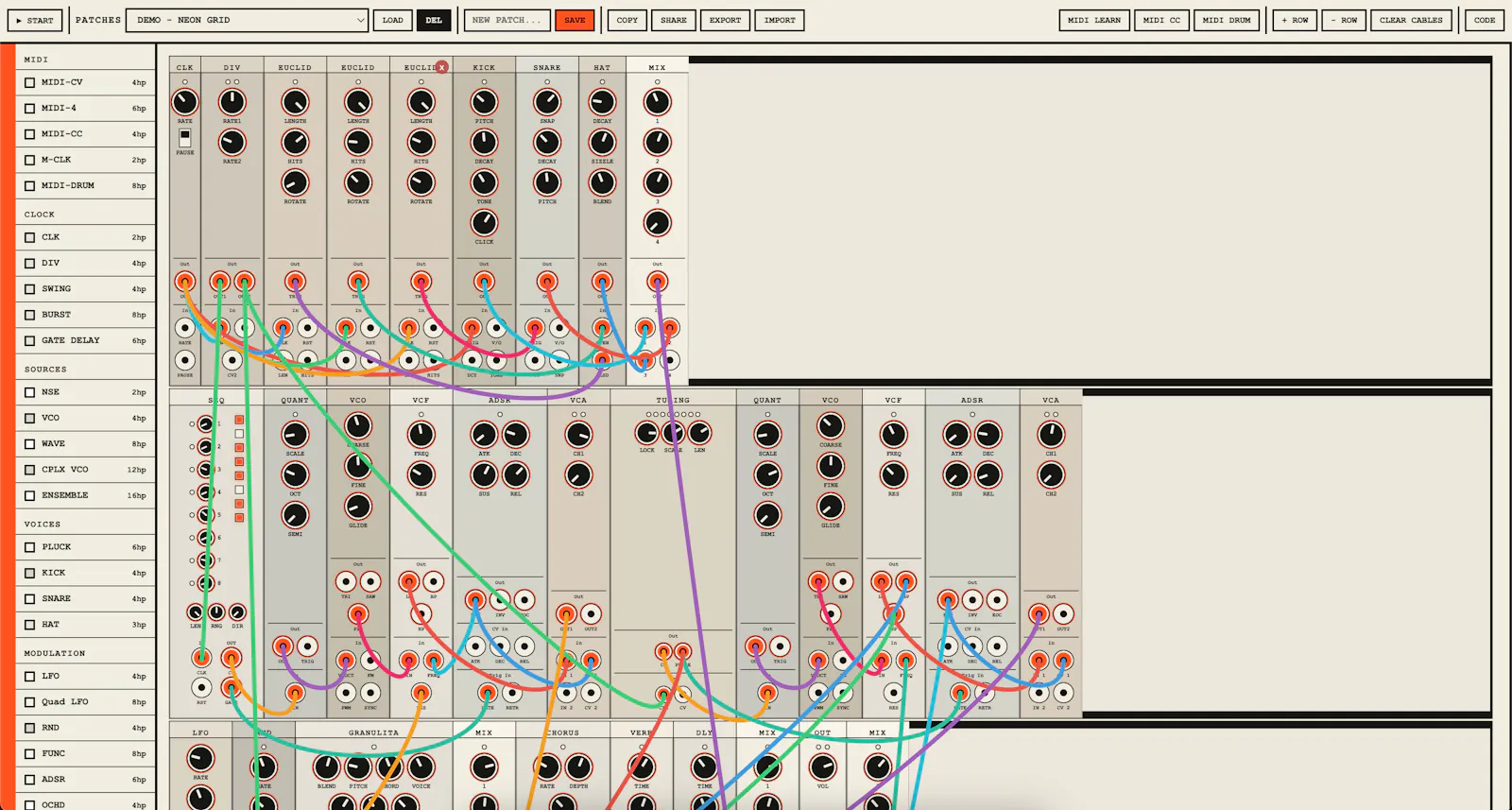Check the BURST module checkbox
Viewport: 1512px width, 810px height.
(x=30, y=314)
